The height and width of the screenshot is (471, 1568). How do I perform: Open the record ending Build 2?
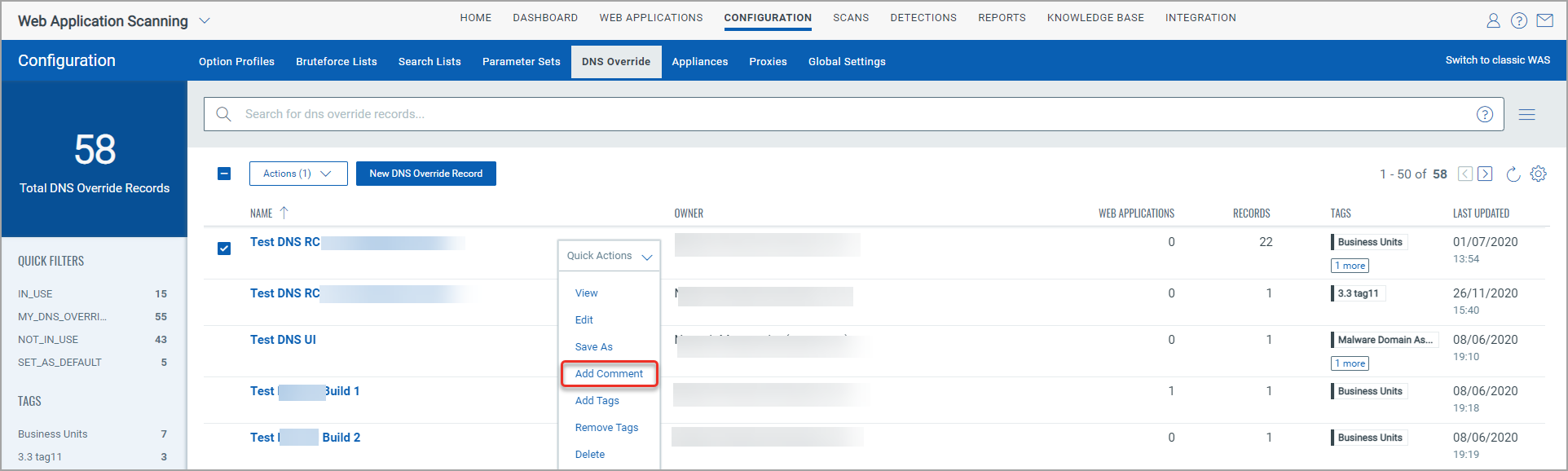(305, 438)
